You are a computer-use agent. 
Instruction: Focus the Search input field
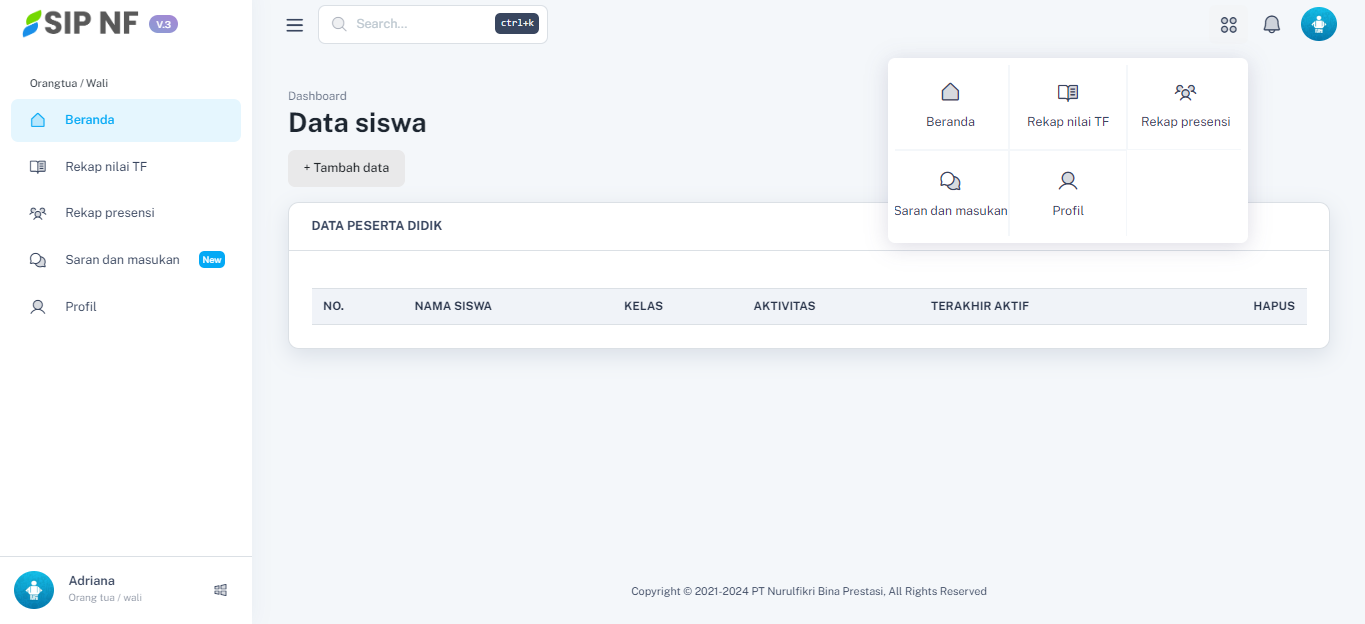(x=420, y=24)
